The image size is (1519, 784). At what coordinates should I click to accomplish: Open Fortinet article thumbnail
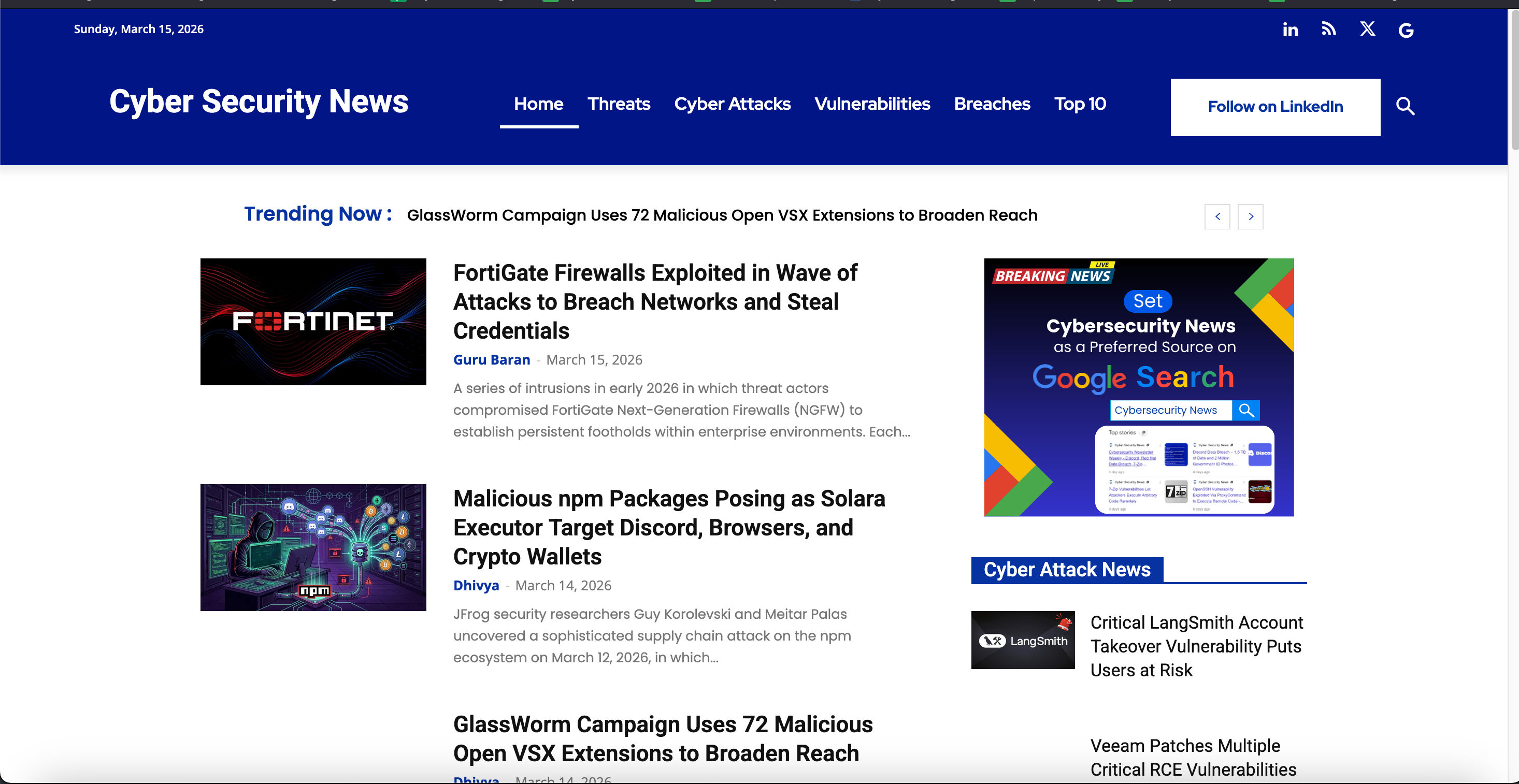pyautogui.click(x=313, y=322)
